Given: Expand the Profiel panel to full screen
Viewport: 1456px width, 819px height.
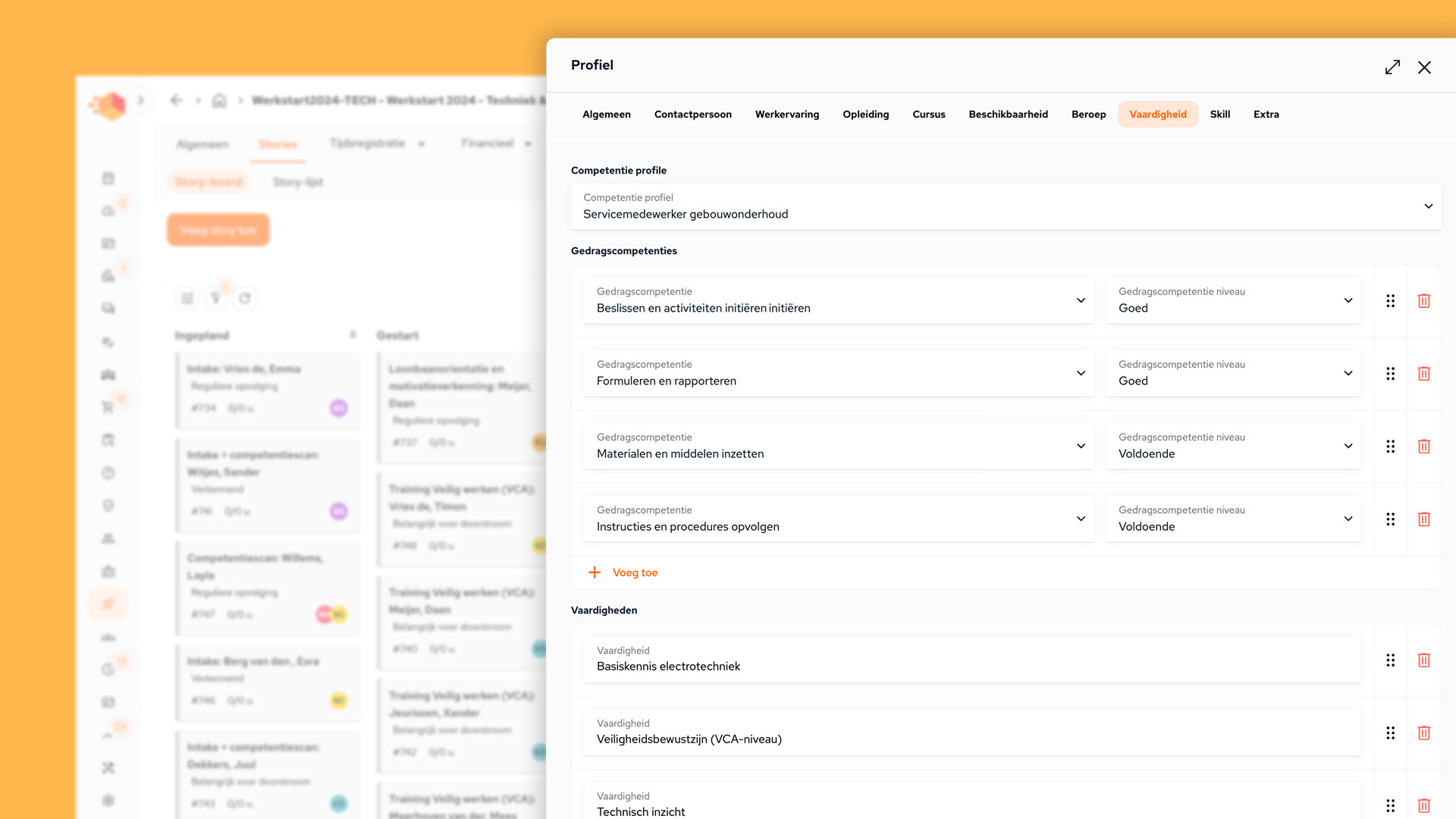Looking at the screenshot, I should [1392, 67].
